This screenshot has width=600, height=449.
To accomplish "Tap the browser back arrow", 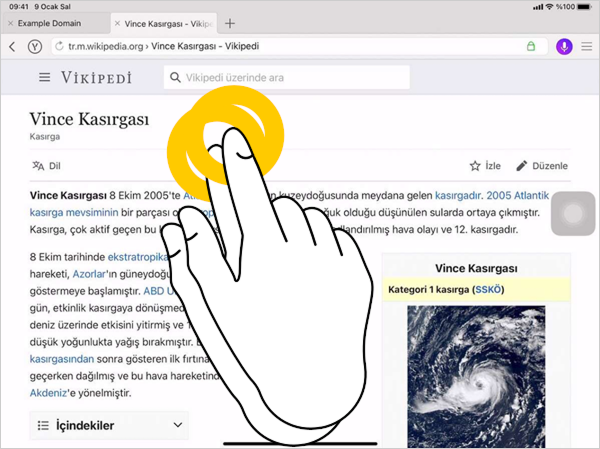I will 11,47.
